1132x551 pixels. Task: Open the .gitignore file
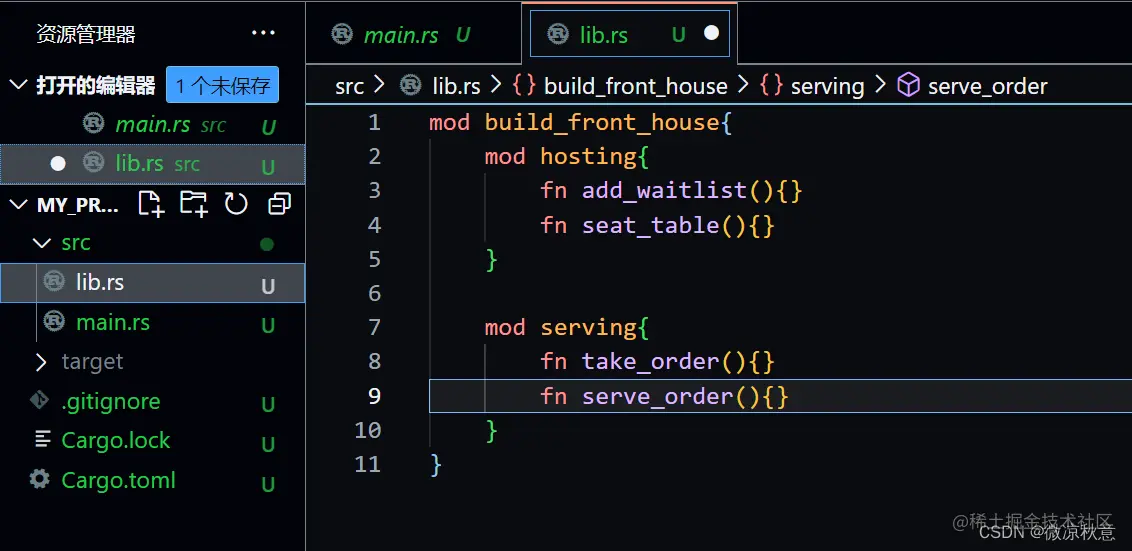(152, 402)
